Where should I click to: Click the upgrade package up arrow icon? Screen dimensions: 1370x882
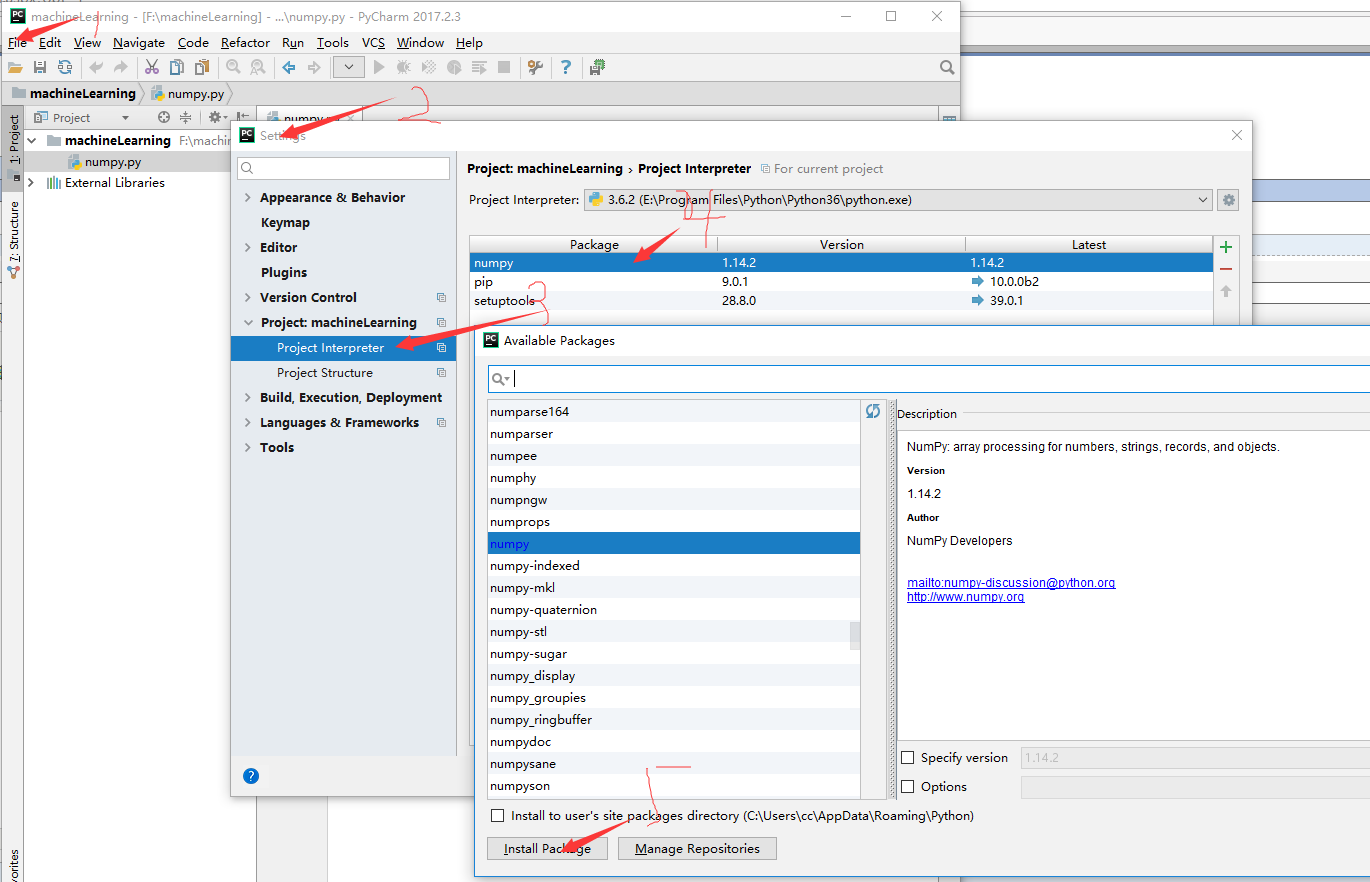[x=1226, y=291]
